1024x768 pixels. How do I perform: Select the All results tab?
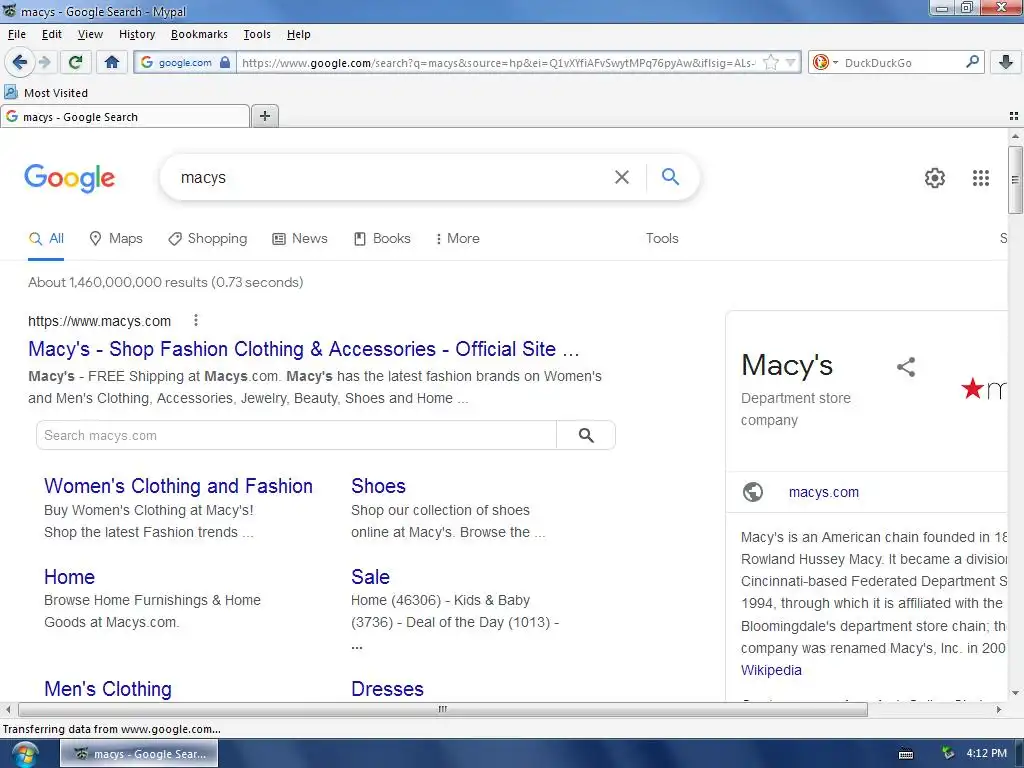click(46, 238)
